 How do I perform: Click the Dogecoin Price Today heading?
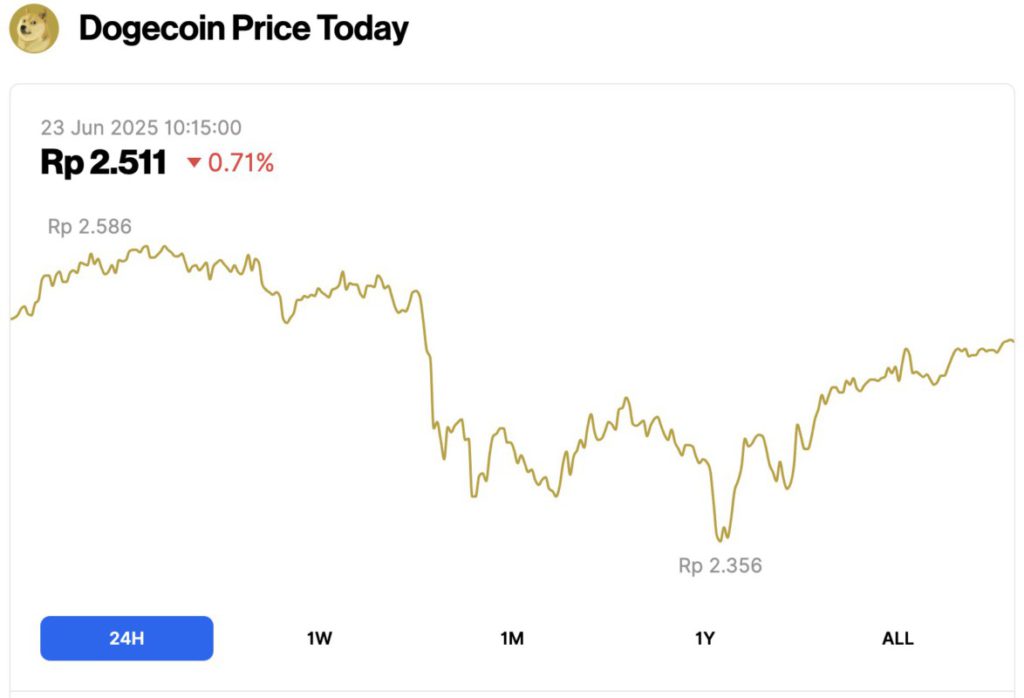[x=243, y=28]
